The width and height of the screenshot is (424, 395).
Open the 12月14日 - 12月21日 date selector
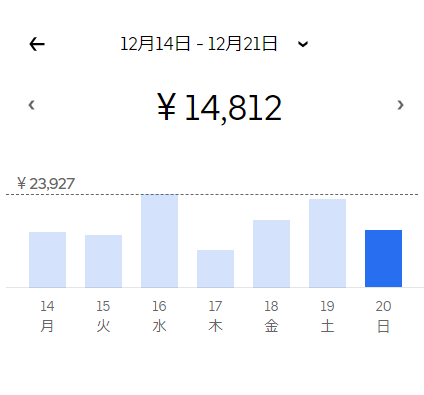(199, 44)
